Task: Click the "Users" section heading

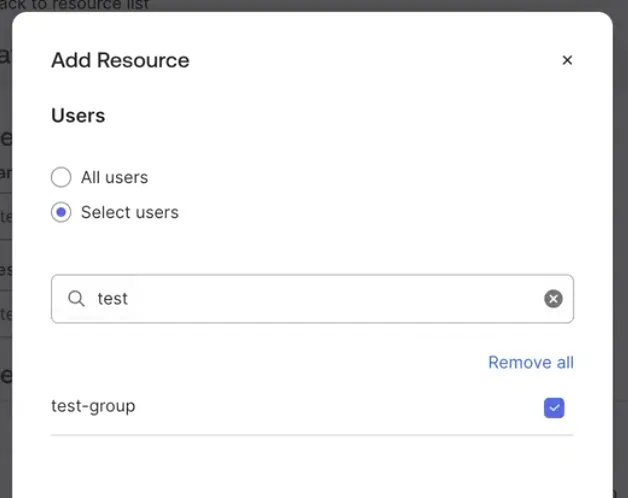Action: coord(78,116)
